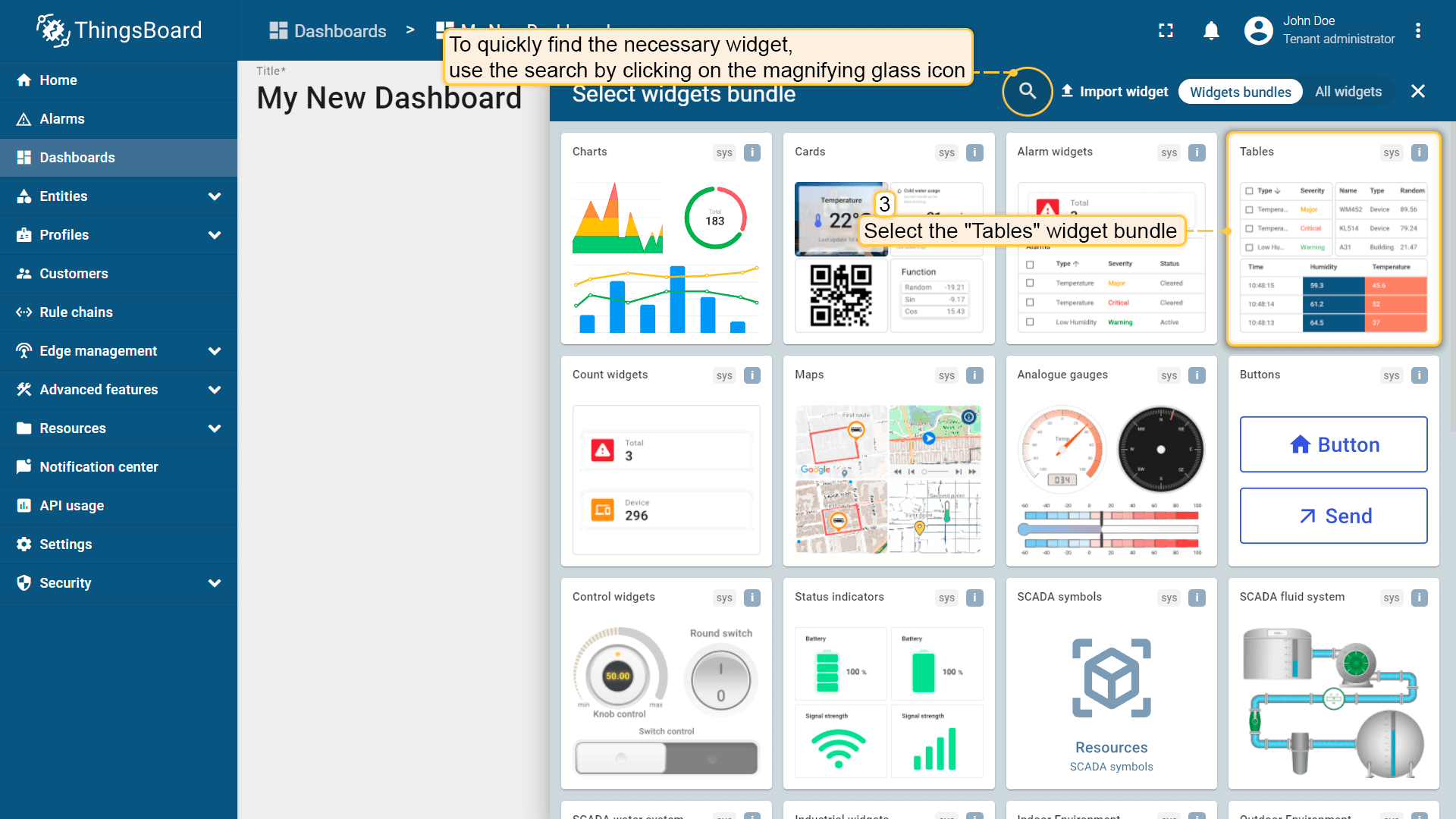Click the John Doe profile avatar

[x=1258, y=30]
